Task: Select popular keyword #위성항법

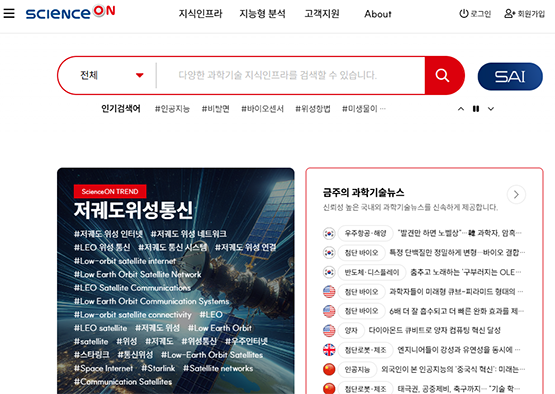Action: click(x=313, y=109)
